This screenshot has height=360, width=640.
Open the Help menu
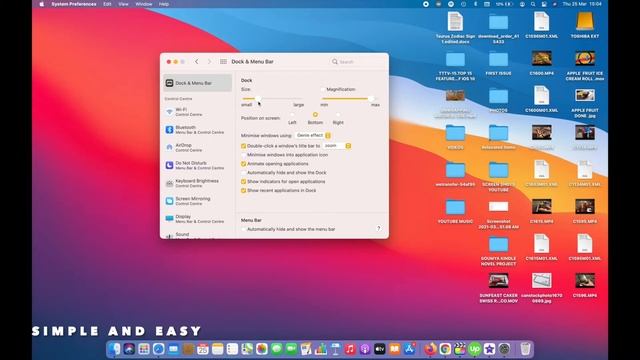tap(164, 4)
